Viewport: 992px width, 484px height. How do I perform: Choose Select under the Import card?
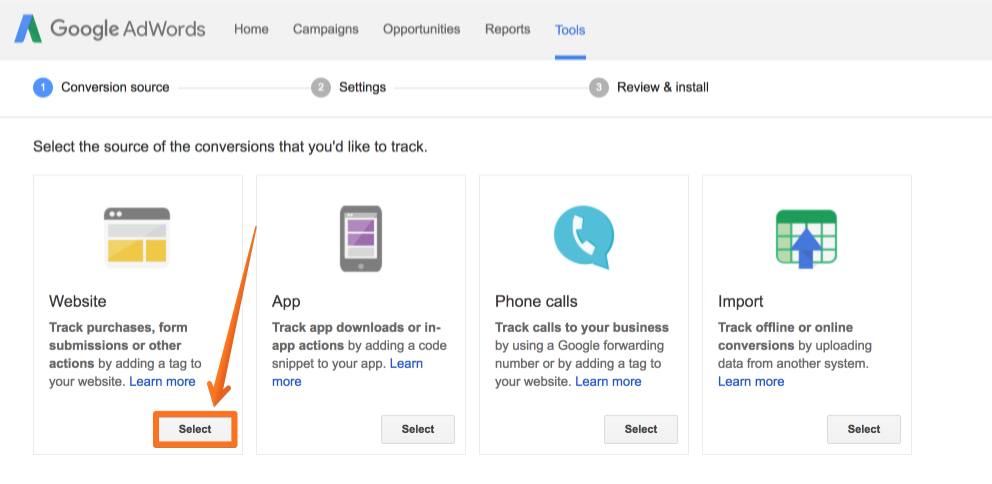tap(864, 429)
